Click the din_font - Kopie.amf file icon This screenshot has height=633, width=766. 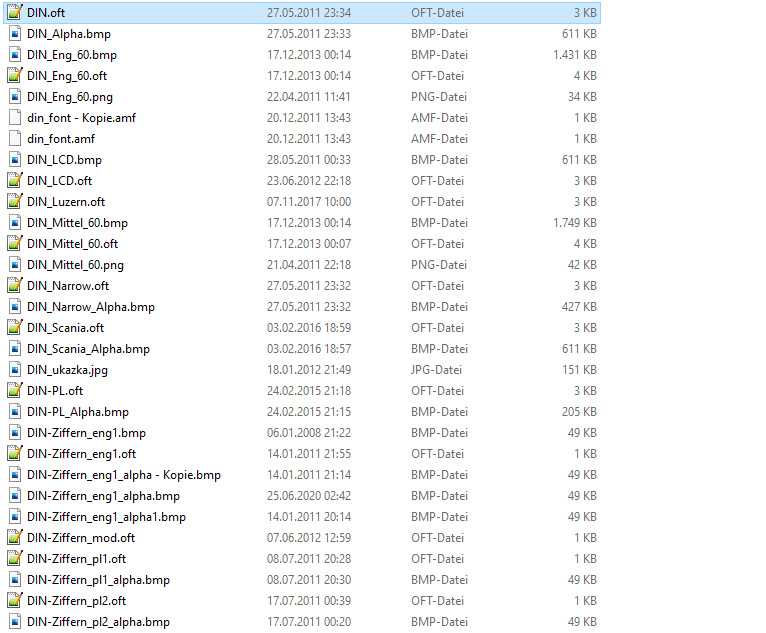coord(15,117)
